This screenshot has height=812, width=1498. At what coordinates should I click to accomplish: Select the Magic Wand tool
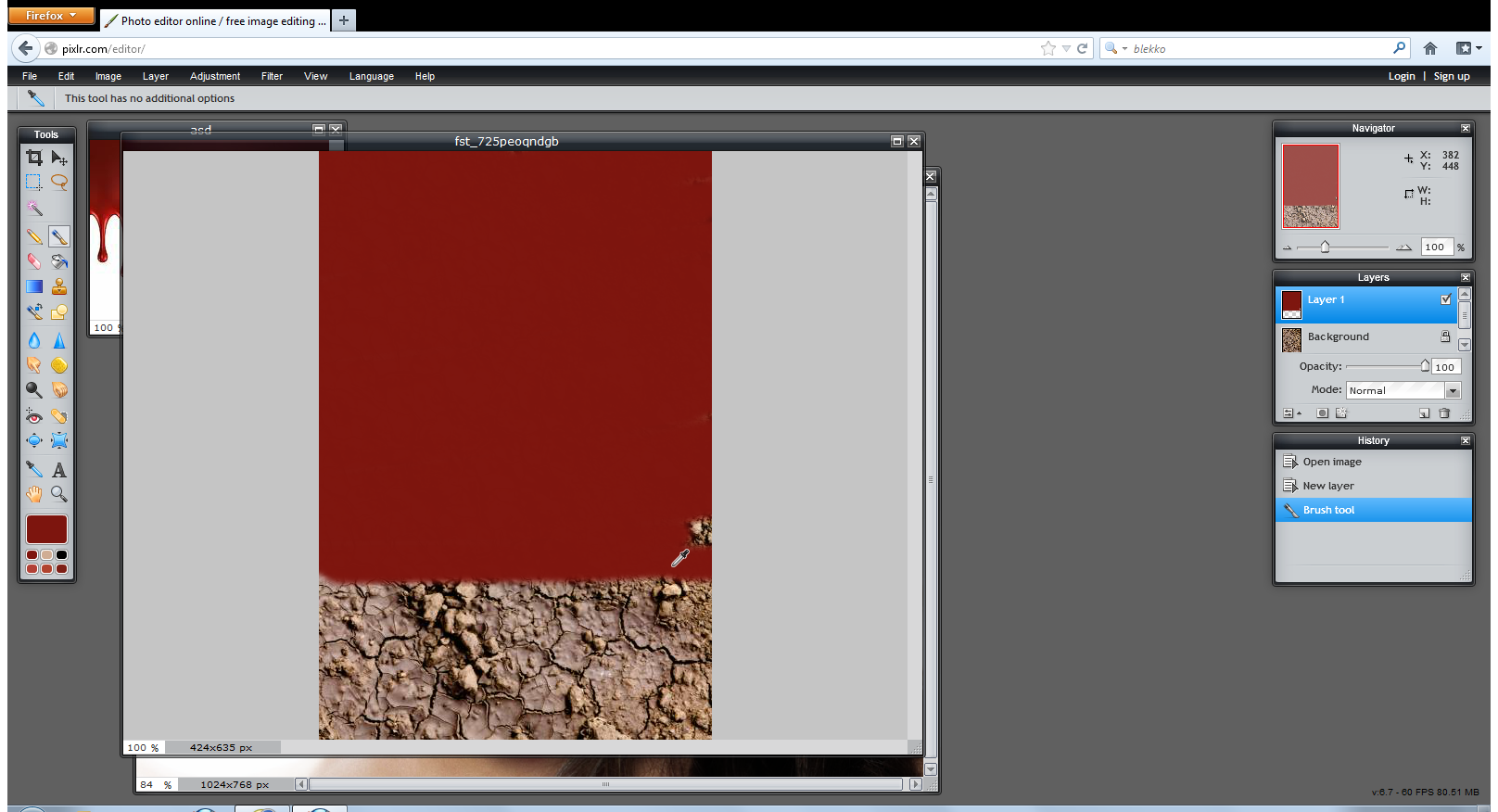pos(34,208)
